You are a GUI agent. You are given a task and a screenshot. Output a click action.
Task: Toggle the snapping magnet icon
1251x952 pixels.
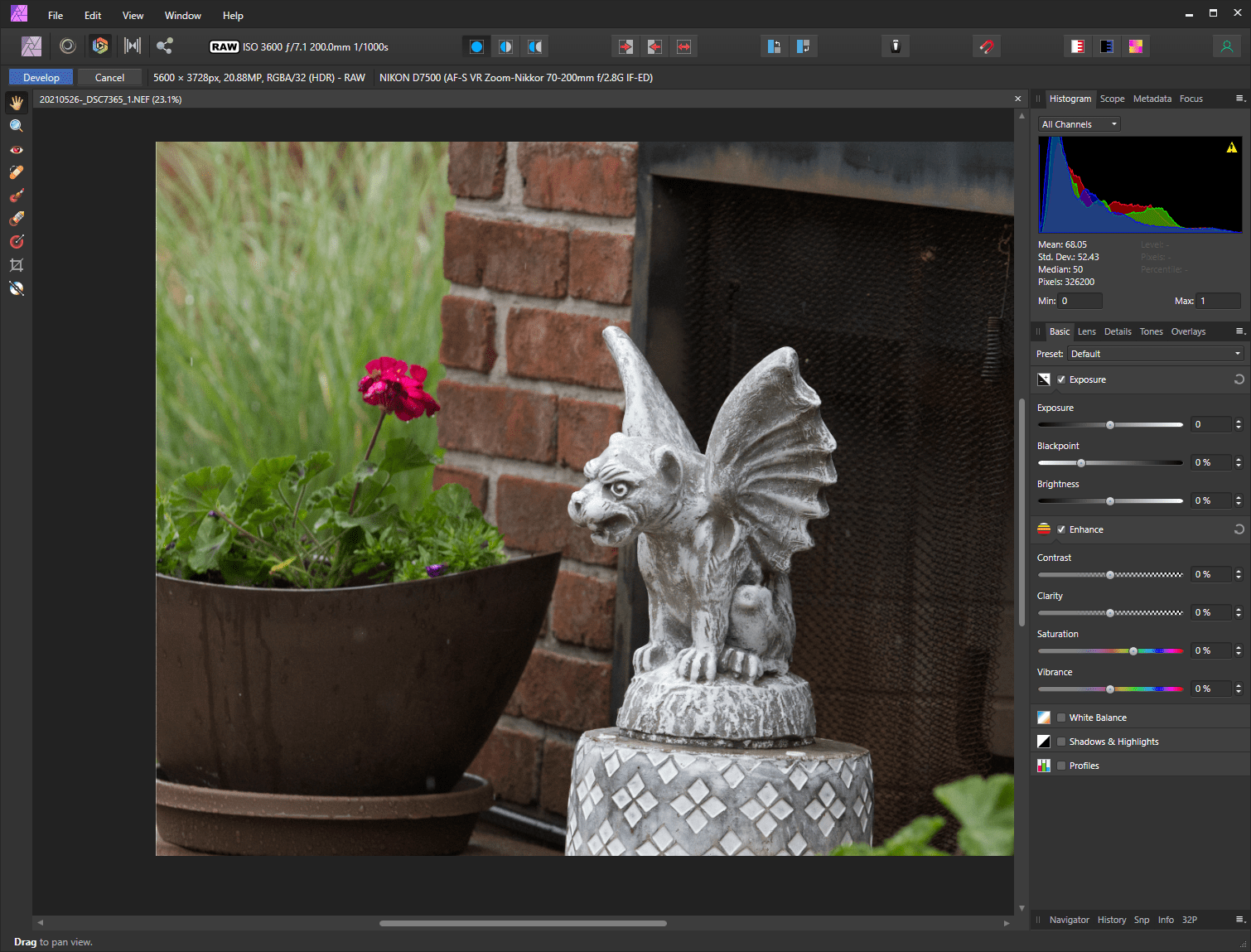coord(986,46)
